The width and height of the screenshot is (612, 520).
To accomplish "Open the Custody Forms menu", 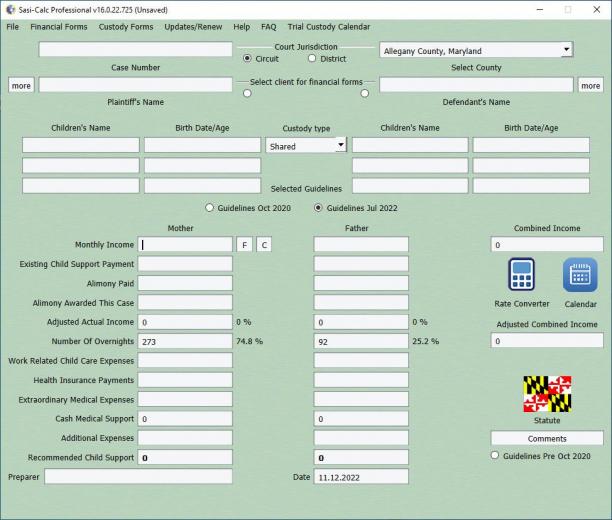I will click(126, 27).
